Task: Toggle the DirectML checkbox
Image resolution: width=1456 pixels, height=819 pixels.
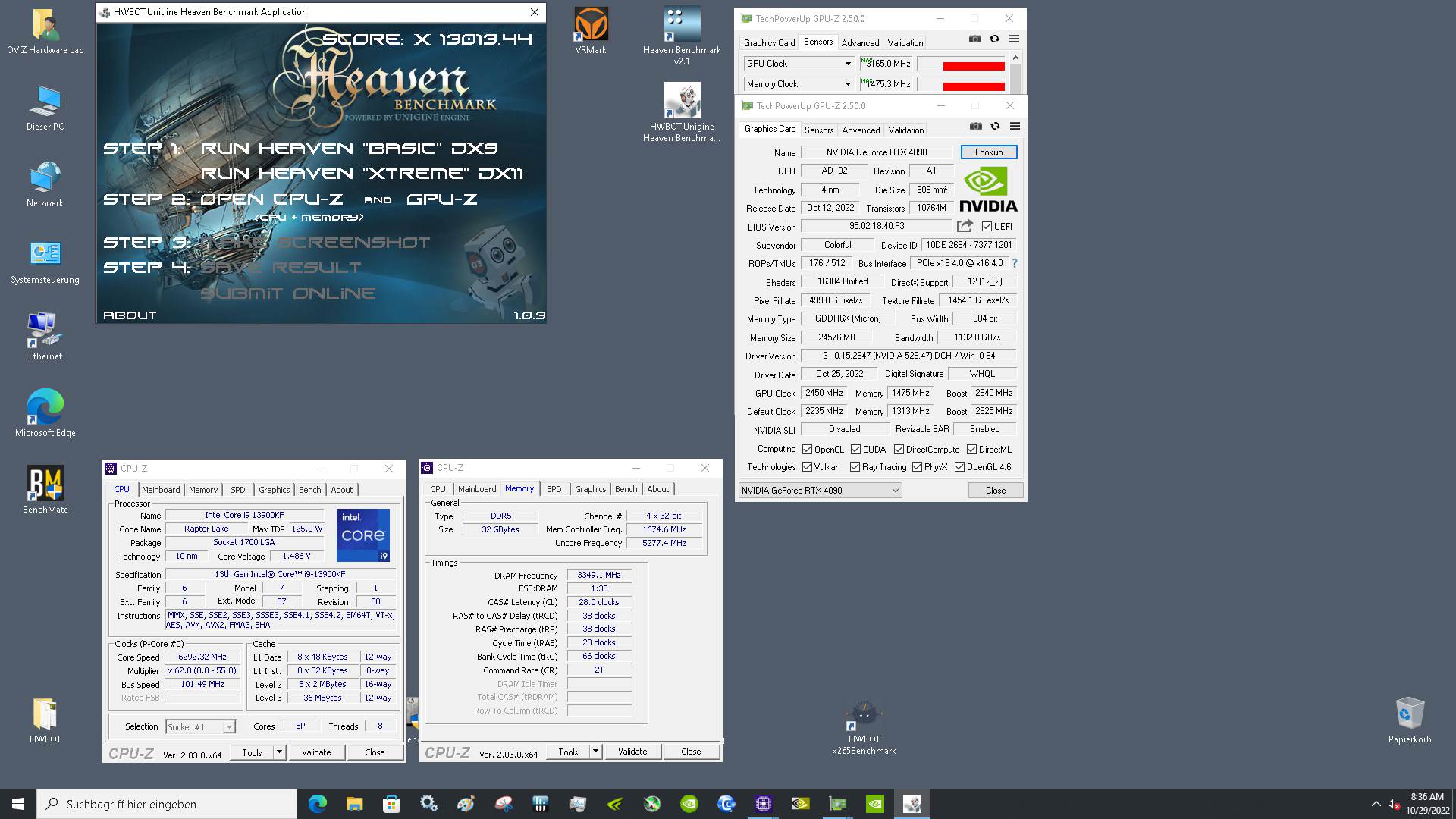Action: click(x=971, y=450)
